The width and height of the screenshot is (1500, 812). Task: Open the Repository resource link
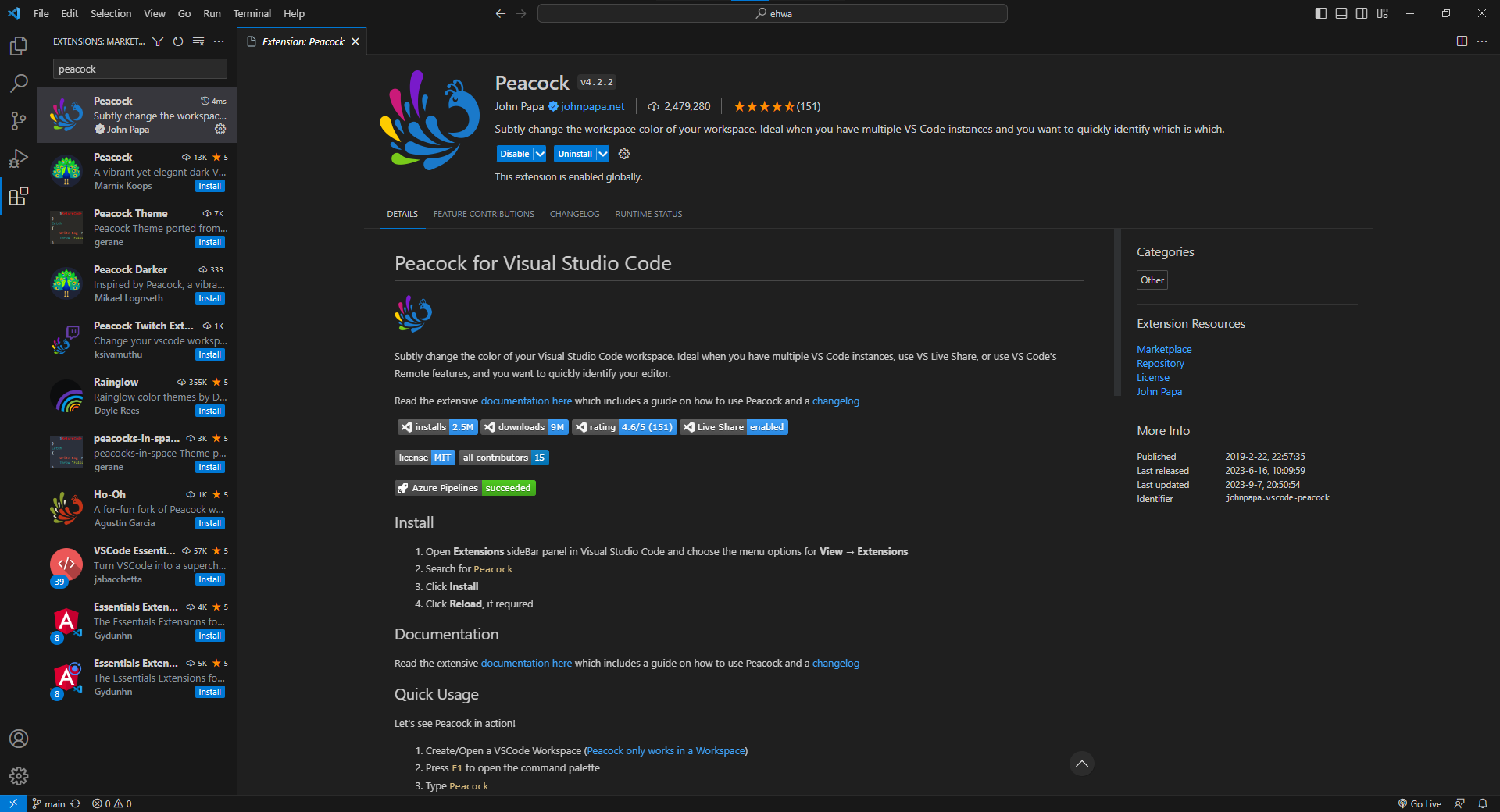click(1160, 363)
